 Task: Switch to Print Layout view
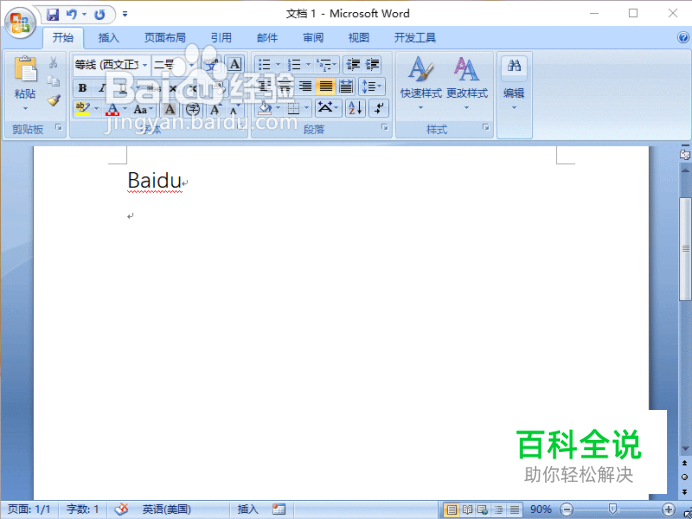pyautogui.click(x=451, y=510)
